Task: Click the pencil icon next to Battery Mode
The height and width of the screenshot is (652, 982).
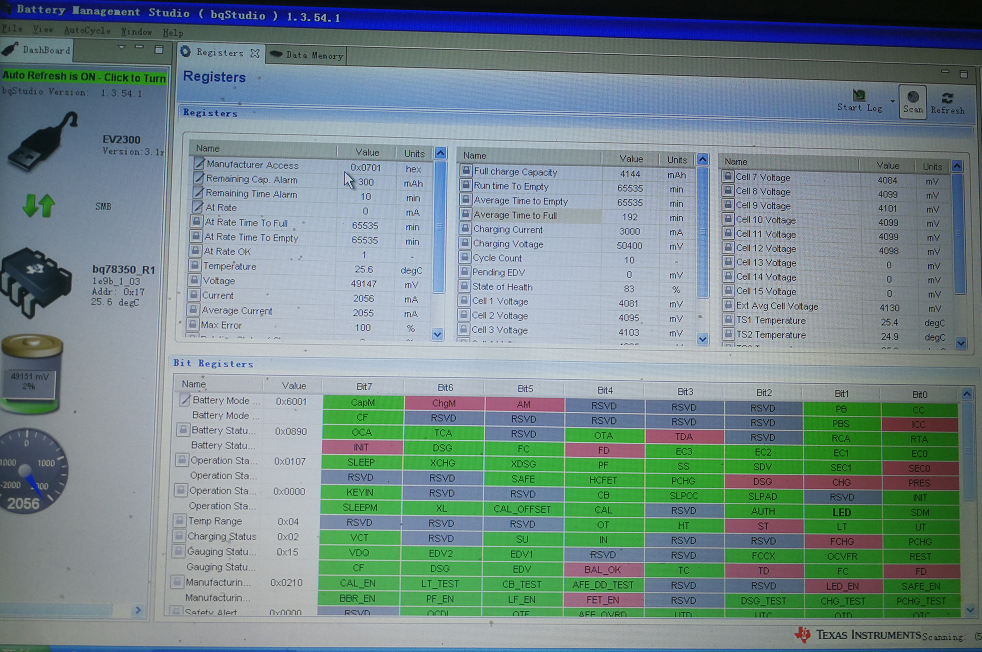Action: (x=185, y=400)
